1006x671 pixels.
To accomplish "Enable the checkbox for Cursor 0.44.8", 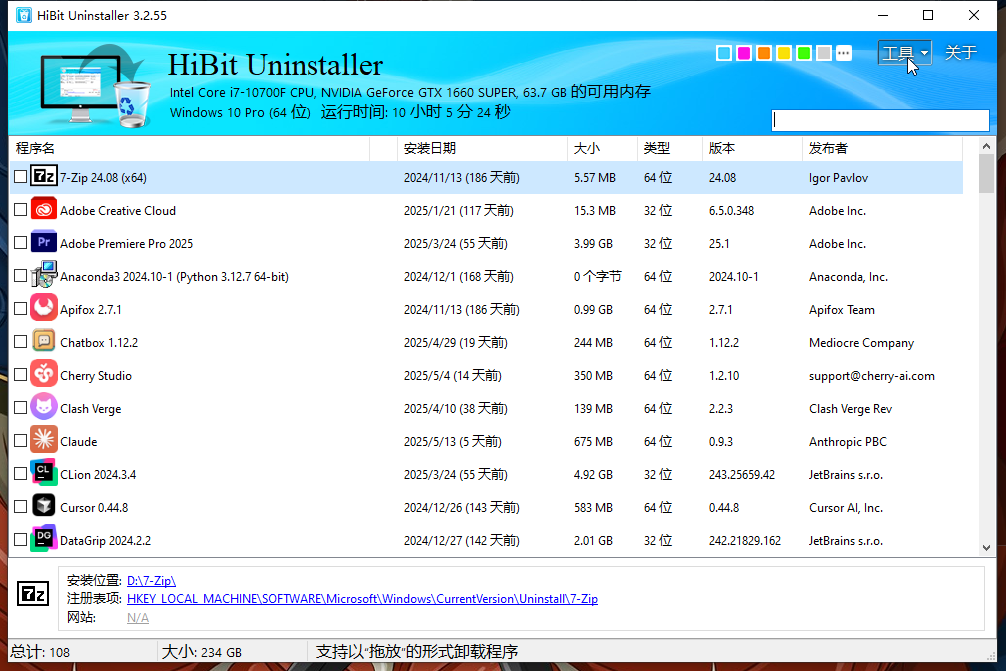I will (x=20, y=506).
